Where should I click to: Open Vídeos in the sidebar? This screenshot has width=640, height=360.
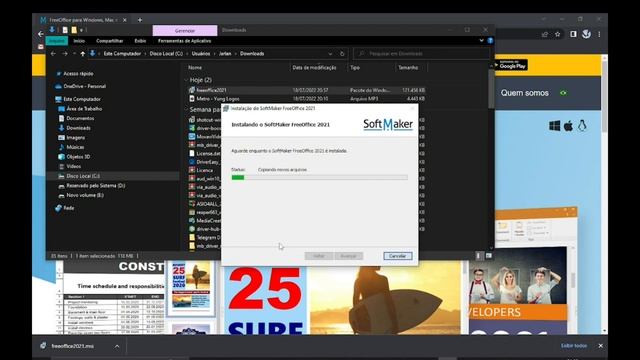coord(73,166)
